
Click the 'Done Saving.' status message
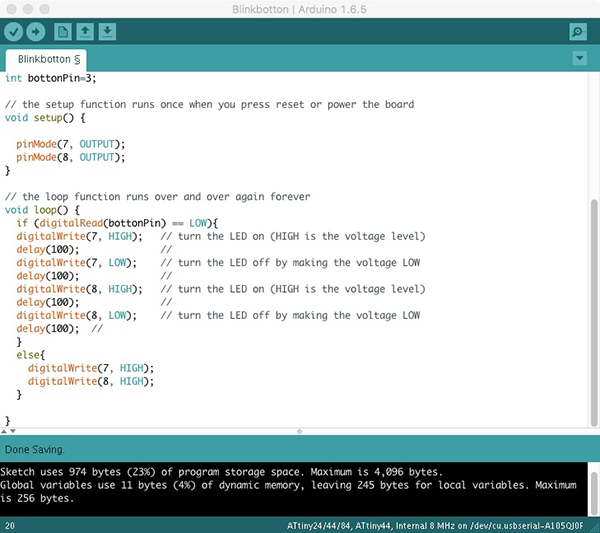coord(34,450)
